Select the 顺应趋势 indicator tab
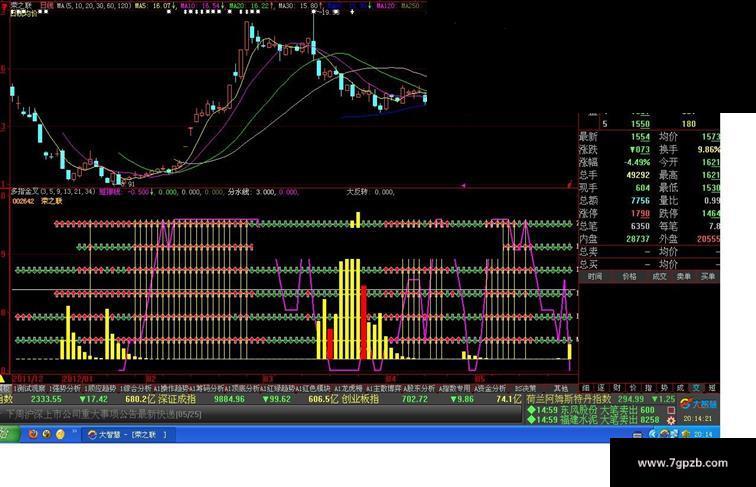The width and height of the screenshot is (756, 487). pyautogui.click(x=100, y=388)
